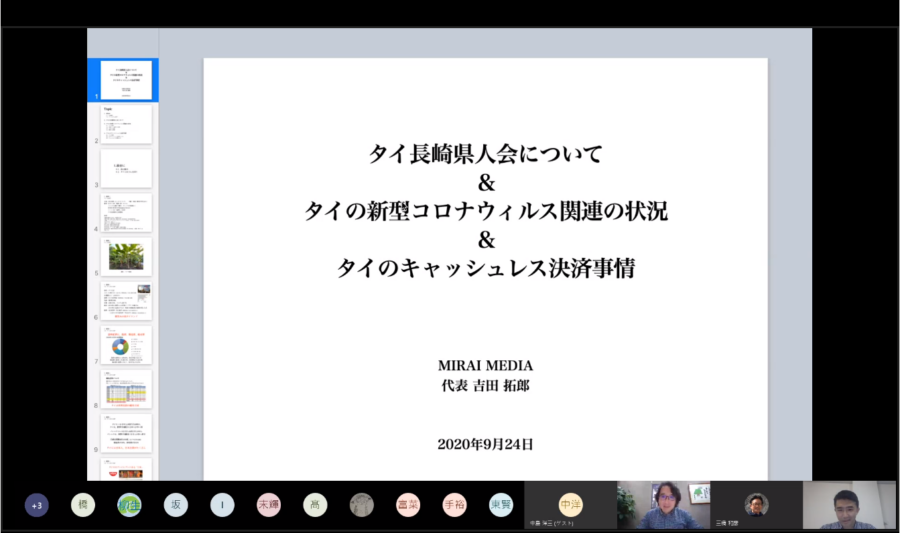This screenshot has height=533, width=900.
Task: Click the '手裕' participant avatar
Action: [455, 505]
